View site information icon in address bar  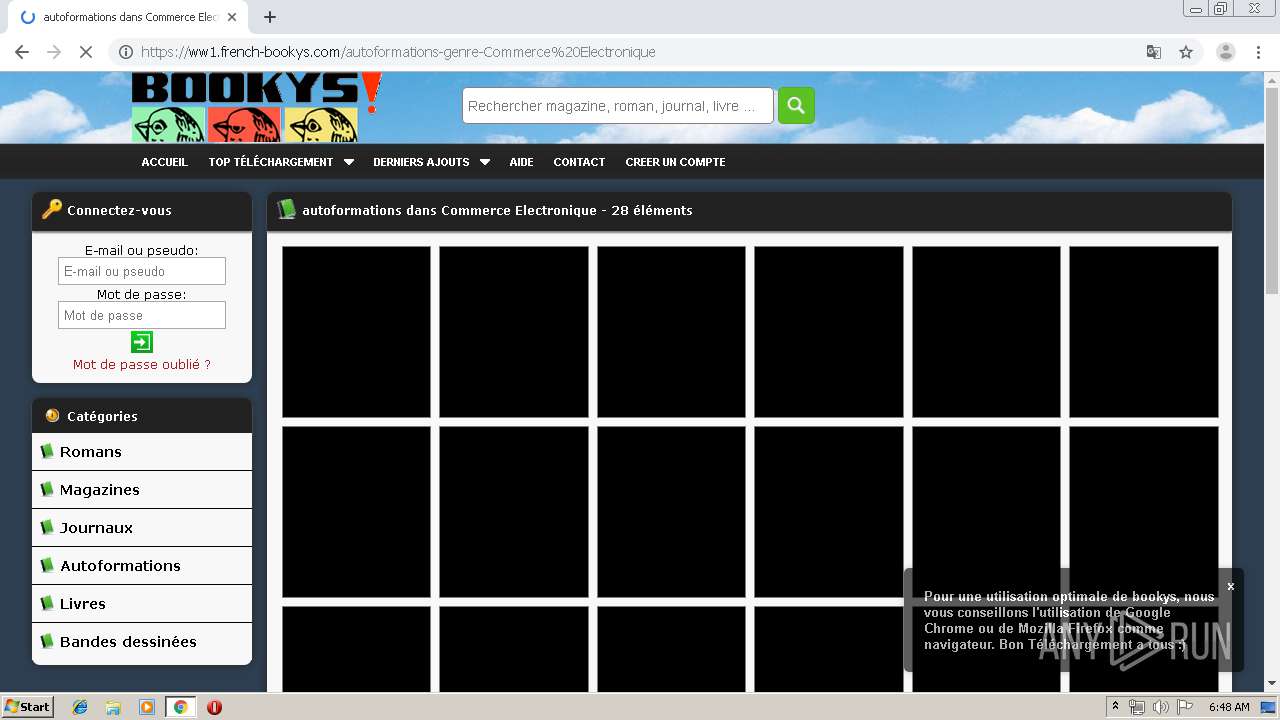(126, 52)
